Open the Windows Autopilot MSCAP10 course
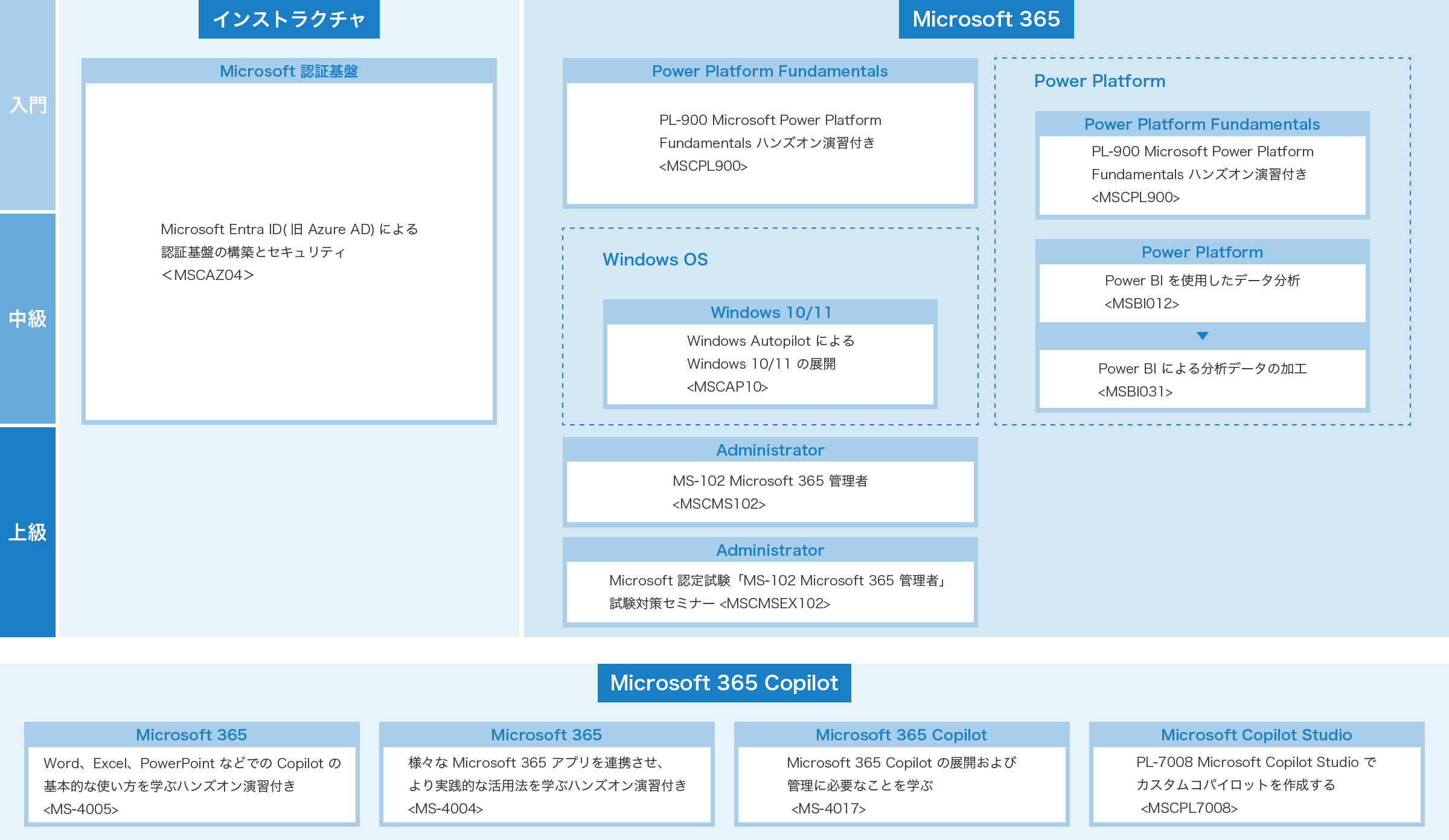Image resolution: width=1449 pixels, height=840 pixels. pyautogui.click(x=770, y=364)
